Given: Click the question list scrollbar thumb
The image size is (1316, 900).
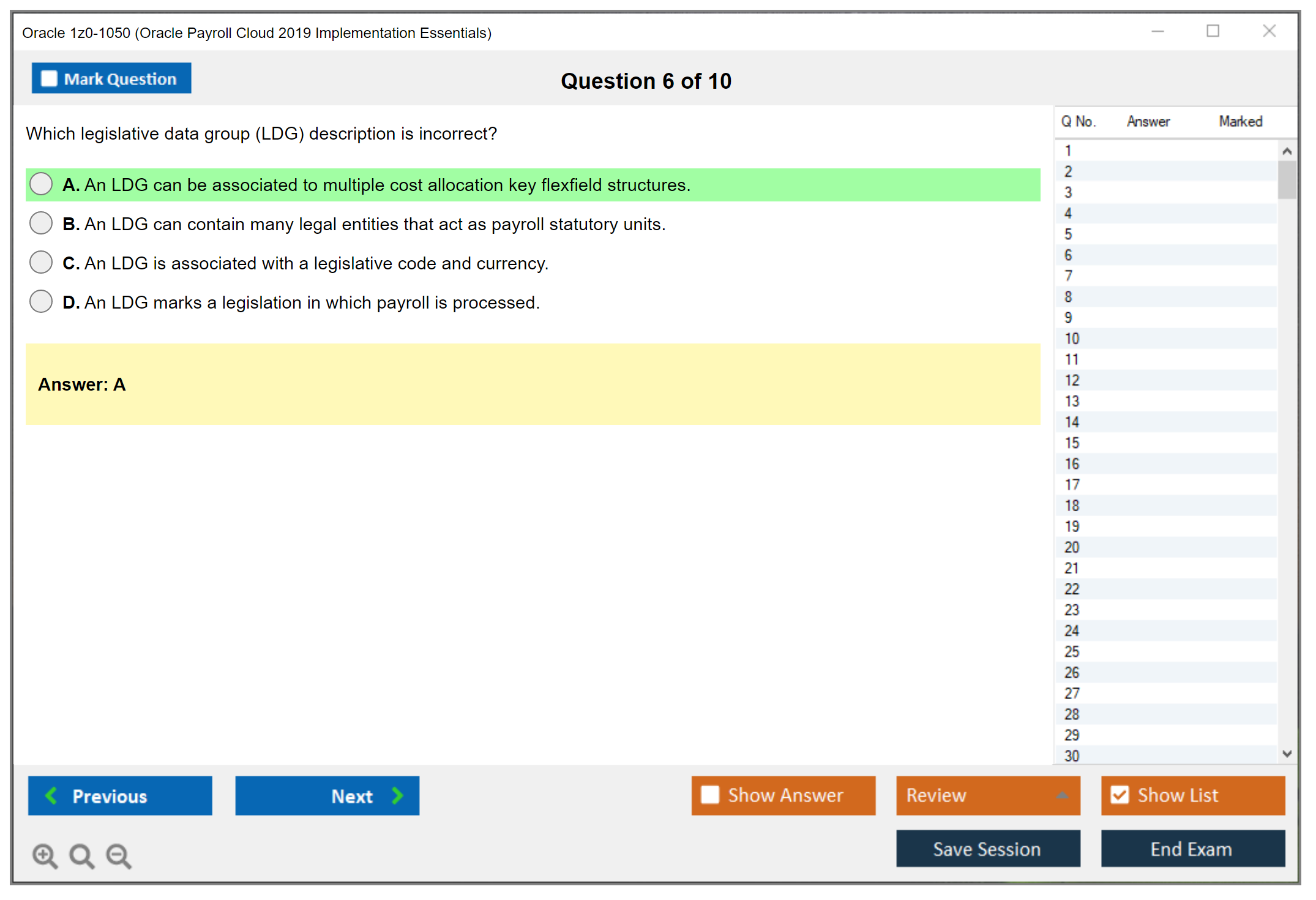Looking at the screenshot, I should click(x=1287, y=180).
